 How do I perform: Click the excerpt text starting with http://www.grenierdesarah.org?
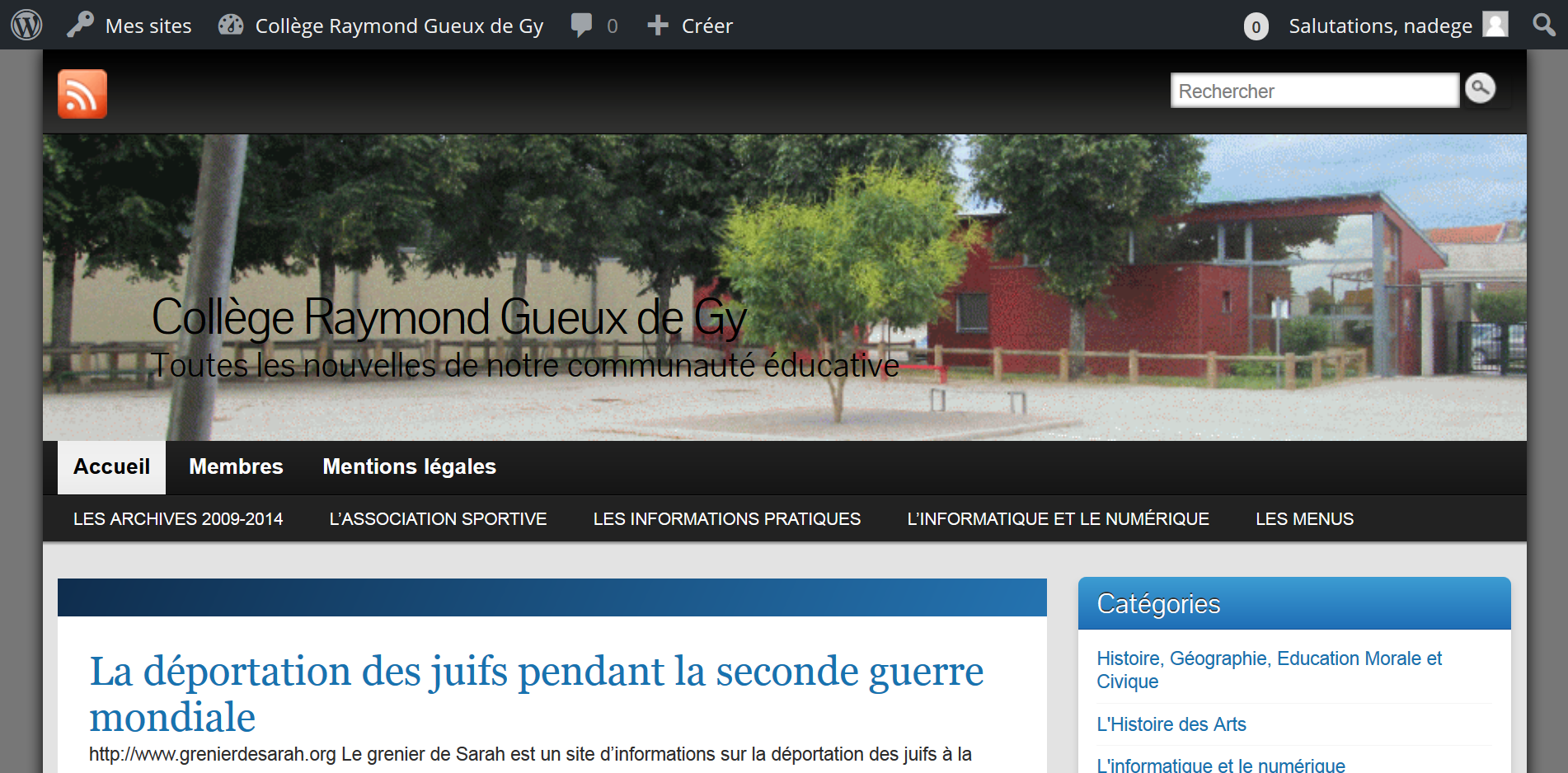coord(530,754)
